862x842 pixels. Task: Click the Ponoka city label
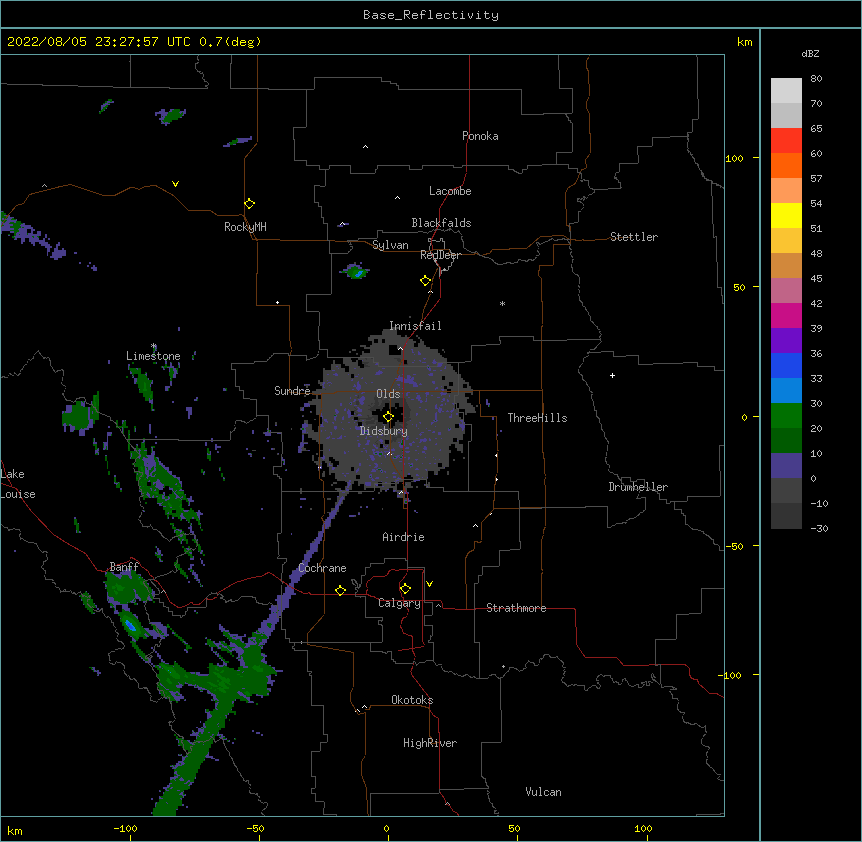coord(480,136)
